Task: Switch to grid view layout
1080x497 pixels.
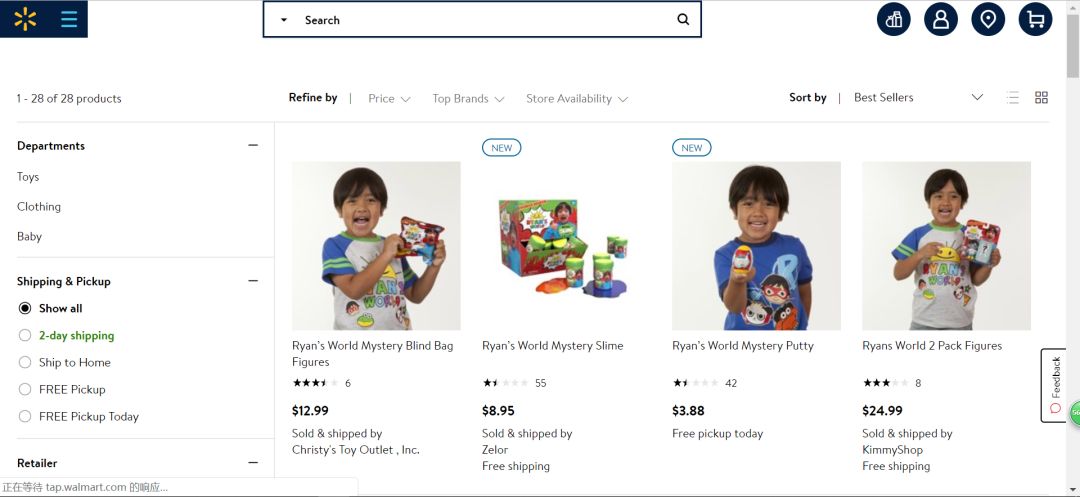Action: [x=1041, y=97]
